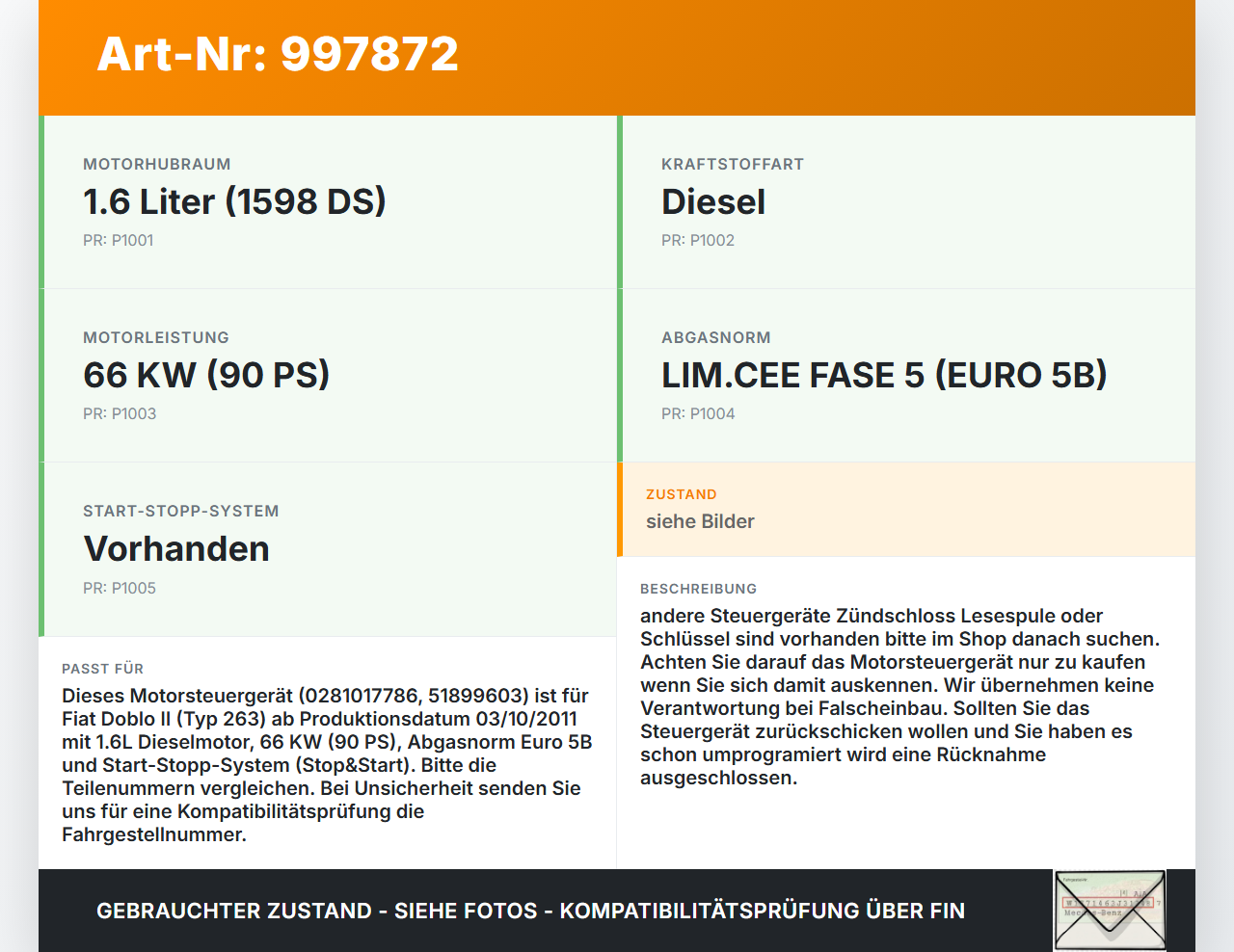Select the code 'PR: P1002'
Viewport: 1234px width, 952px height.
coord(698,240)
